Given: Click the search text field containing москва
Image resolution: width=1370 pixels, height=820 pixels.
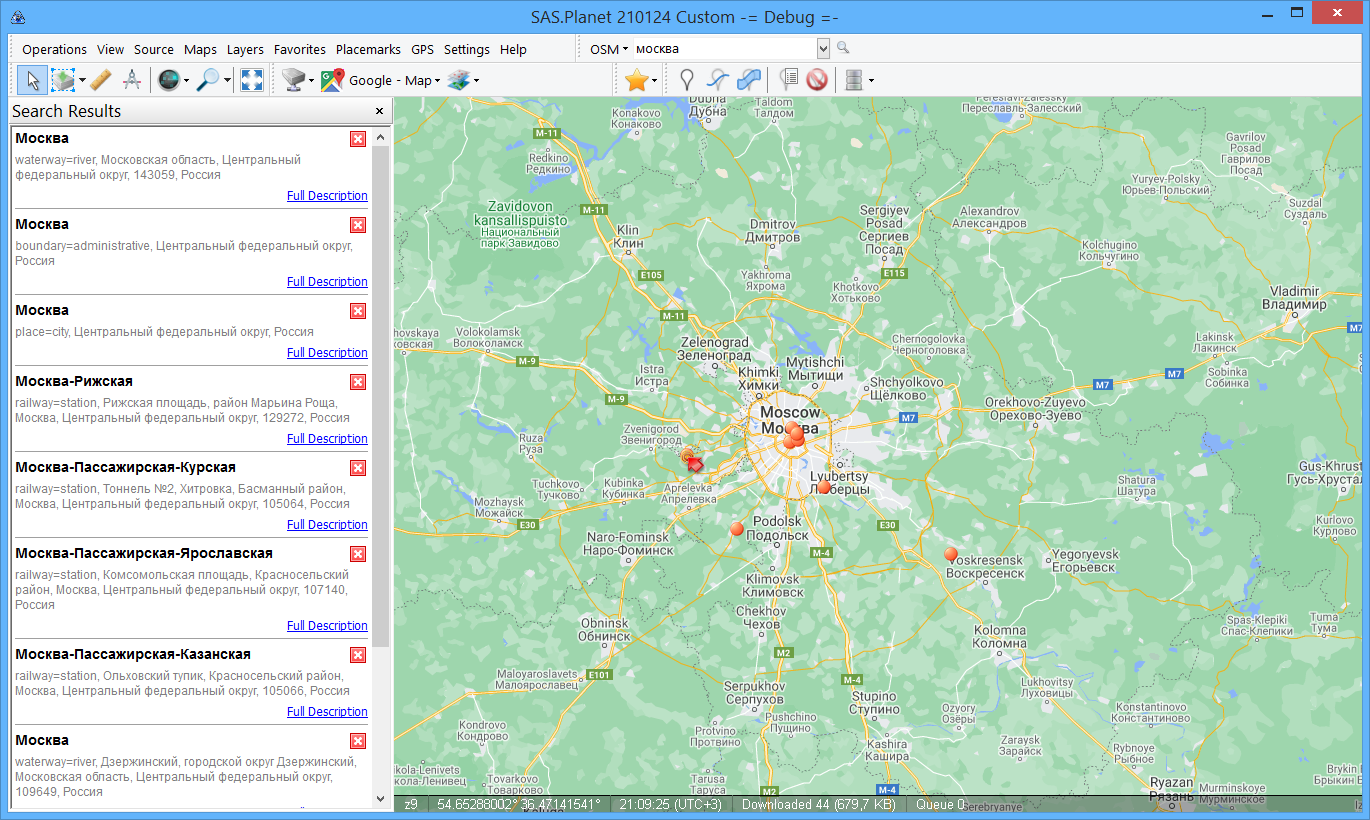Looking at the screenshot, I should click(x=722, y=49).
